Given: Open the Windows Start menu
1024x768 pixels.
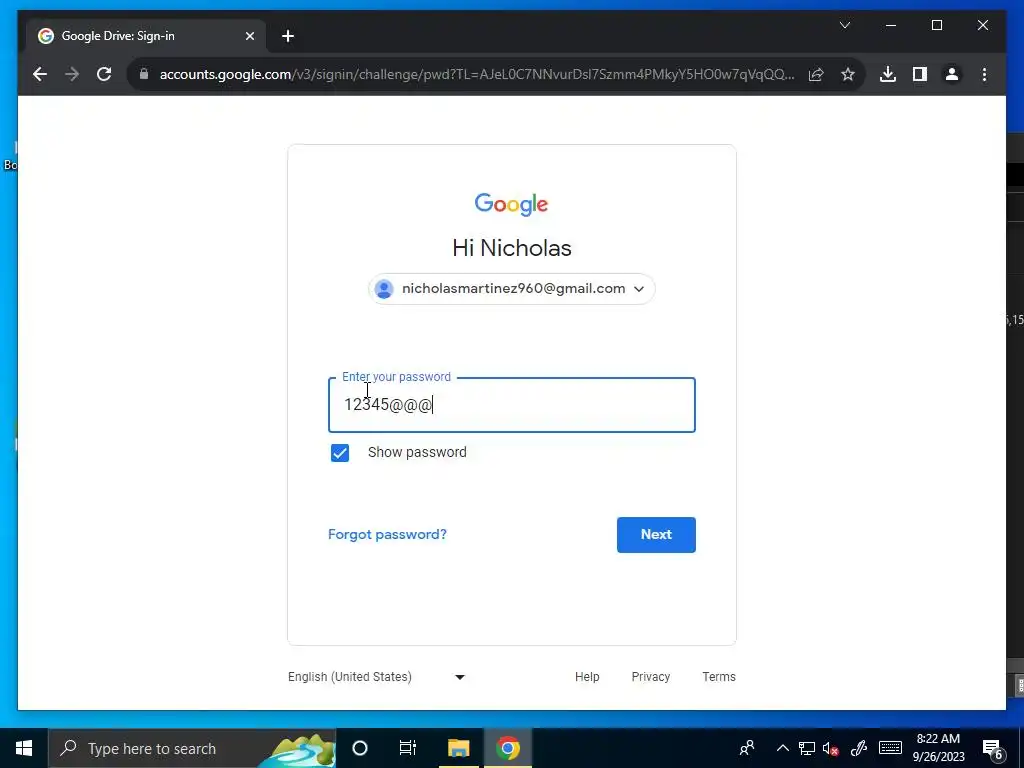Looking at the screenshot, I should point(24,748).
